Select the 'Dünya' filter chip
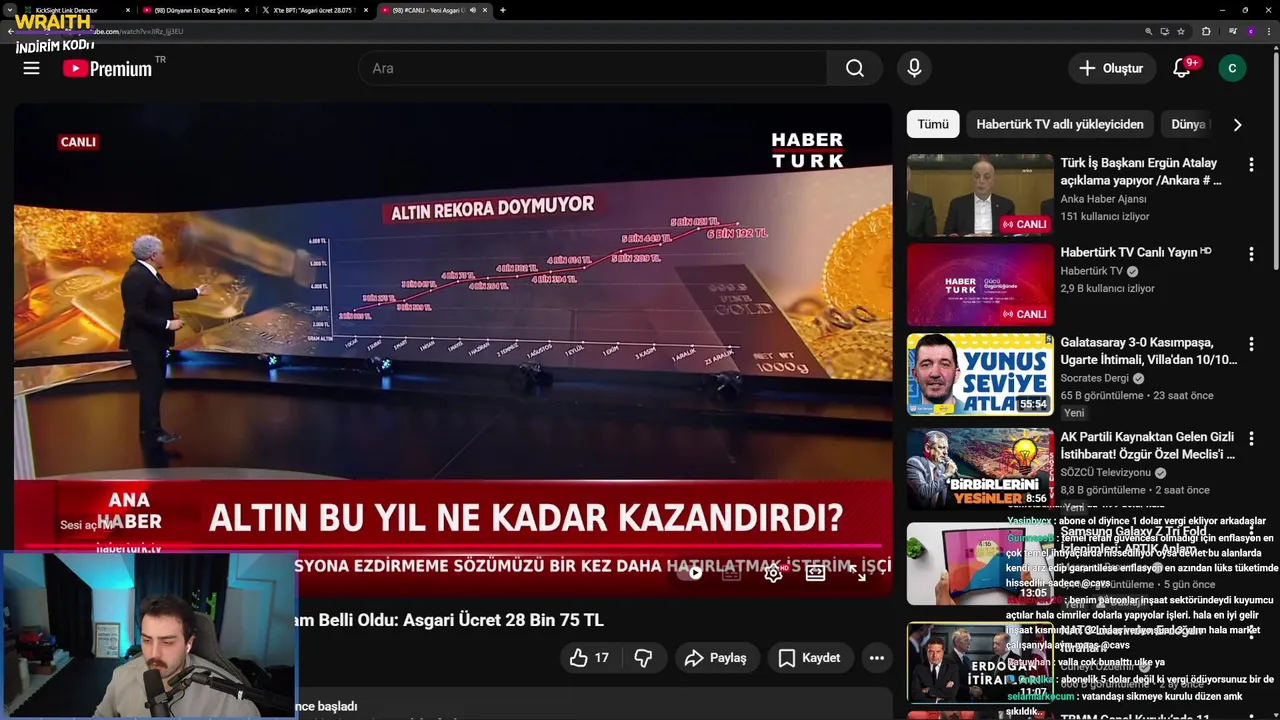 pyautogui.click(x=1188, y=124)
